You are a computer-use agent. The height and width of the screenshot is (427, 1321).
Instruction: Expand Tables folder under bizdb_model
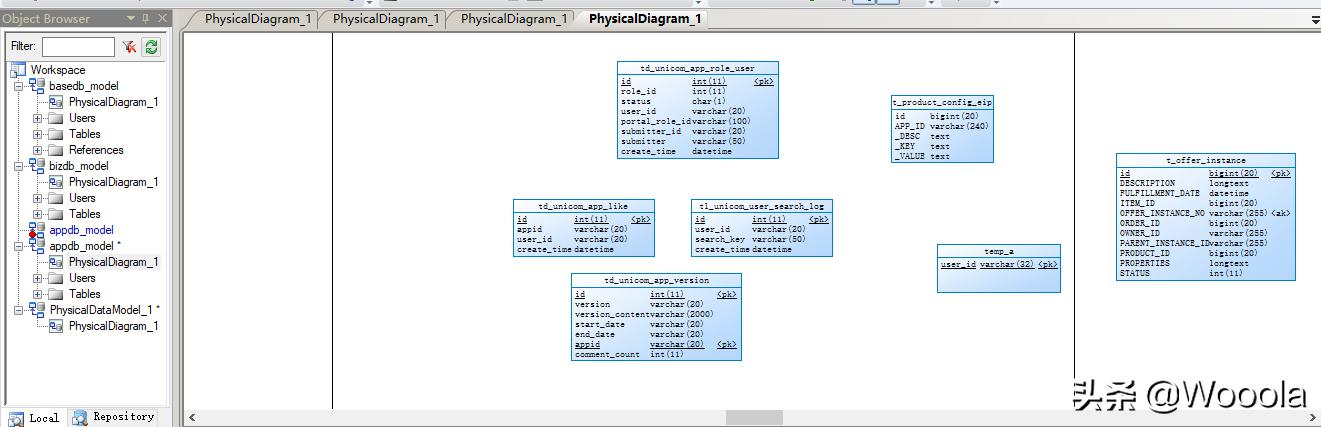(38, 214)
